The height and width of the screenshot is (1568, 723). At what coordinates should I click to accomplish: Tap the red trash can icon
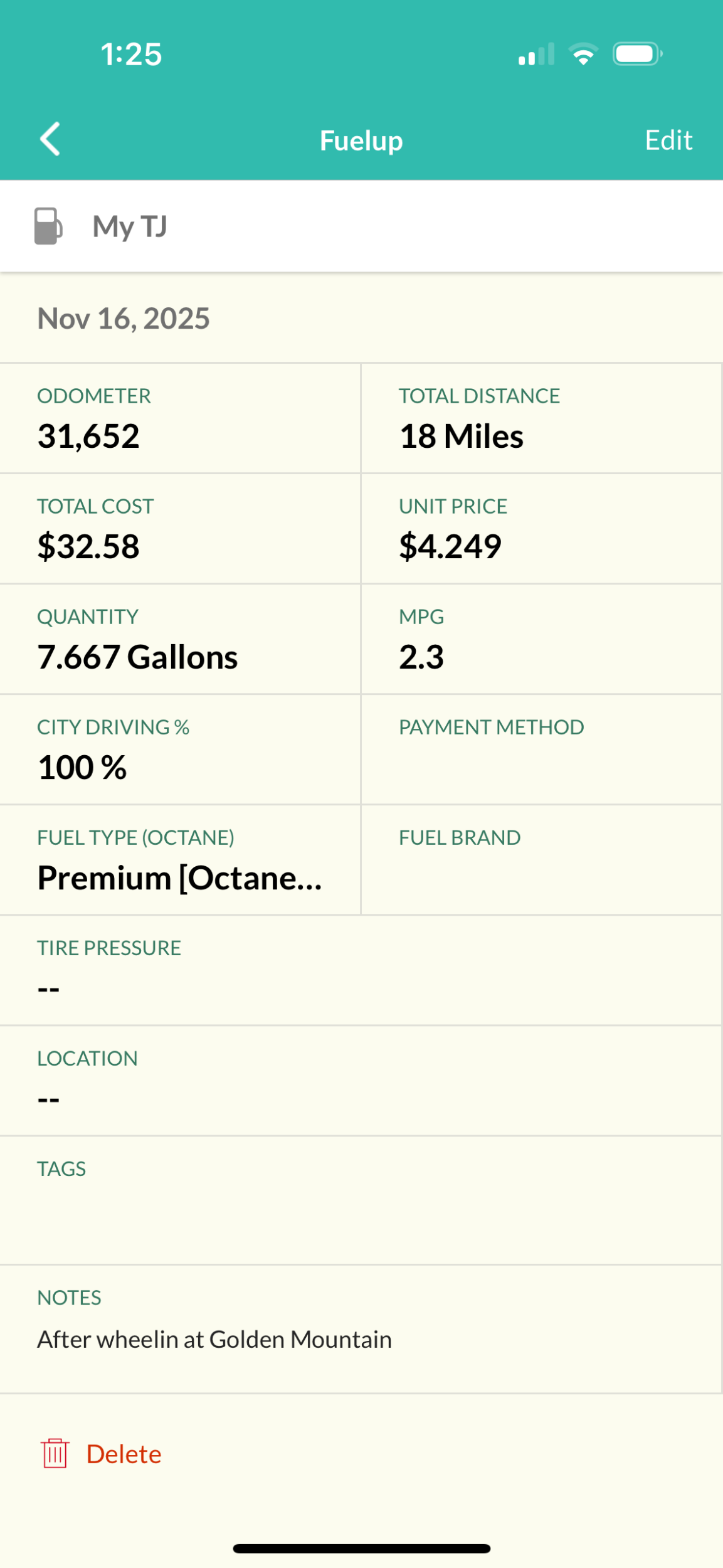tap(55, 1453)
